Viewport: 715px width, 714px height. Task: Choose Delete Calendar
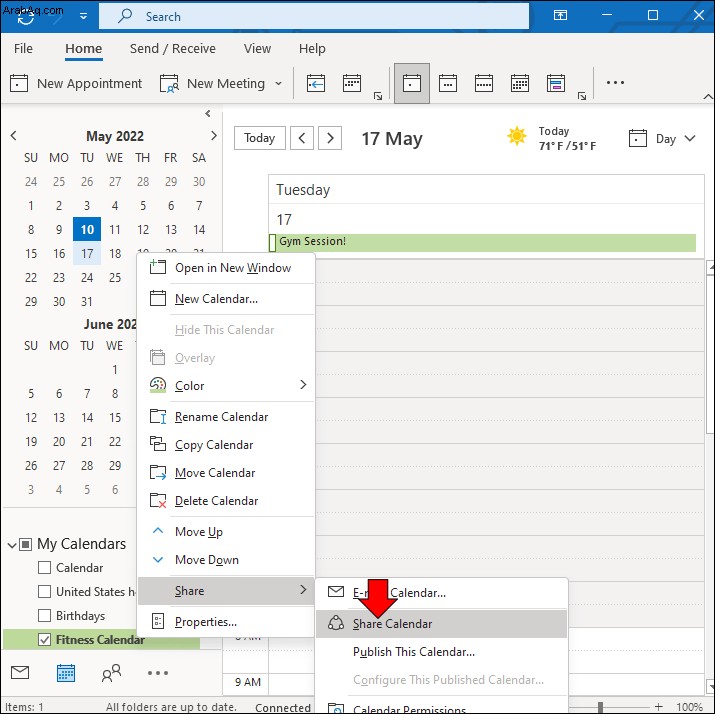226,501
